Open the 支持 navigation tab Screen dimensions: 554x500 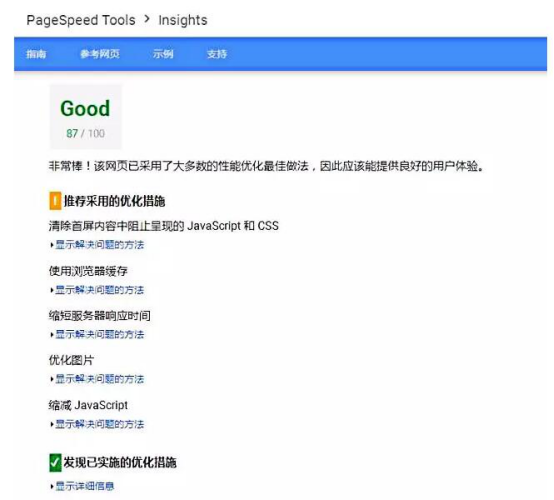click(217, 54)
